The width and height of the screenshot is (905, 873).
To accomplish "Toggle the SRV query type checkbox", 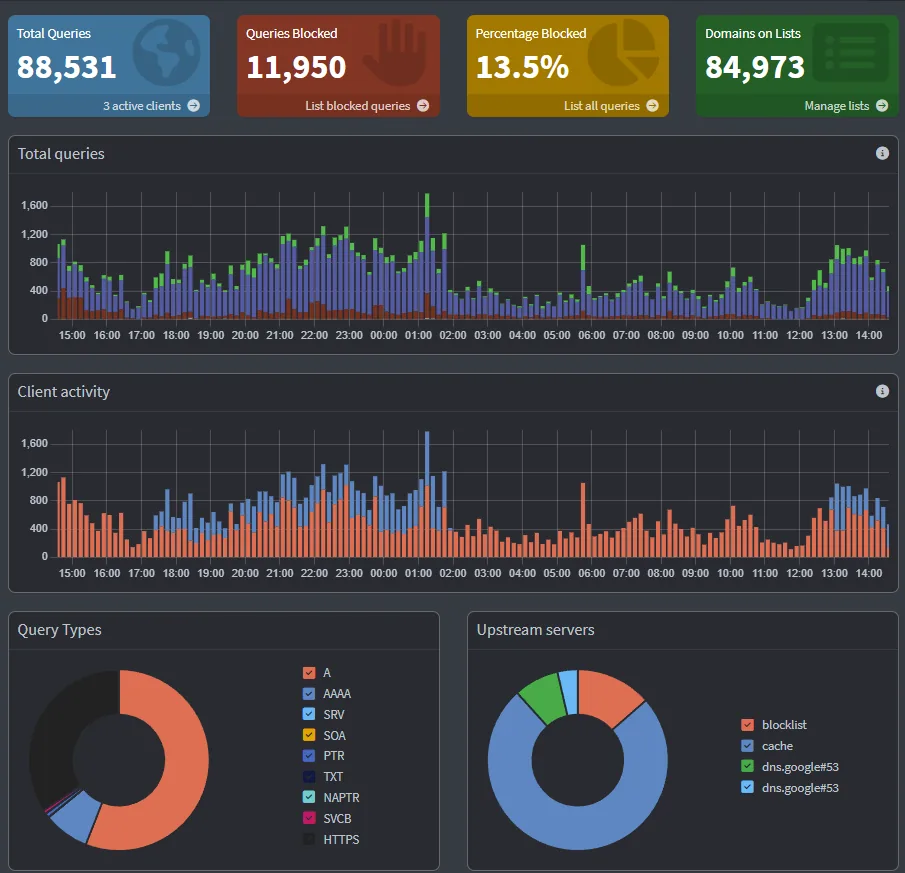I will pos(309,714).
